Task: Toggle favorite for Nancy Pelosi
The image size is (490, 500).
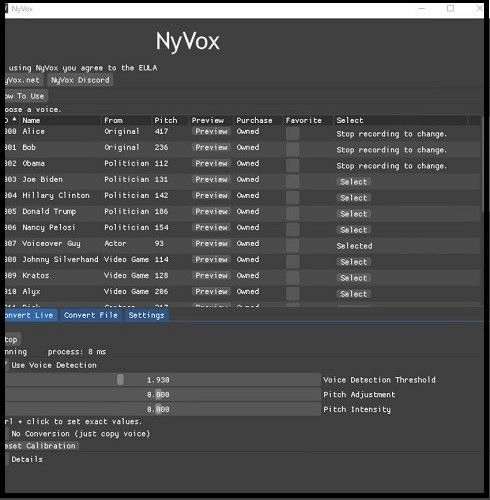Action: click(x=292, y=230)
